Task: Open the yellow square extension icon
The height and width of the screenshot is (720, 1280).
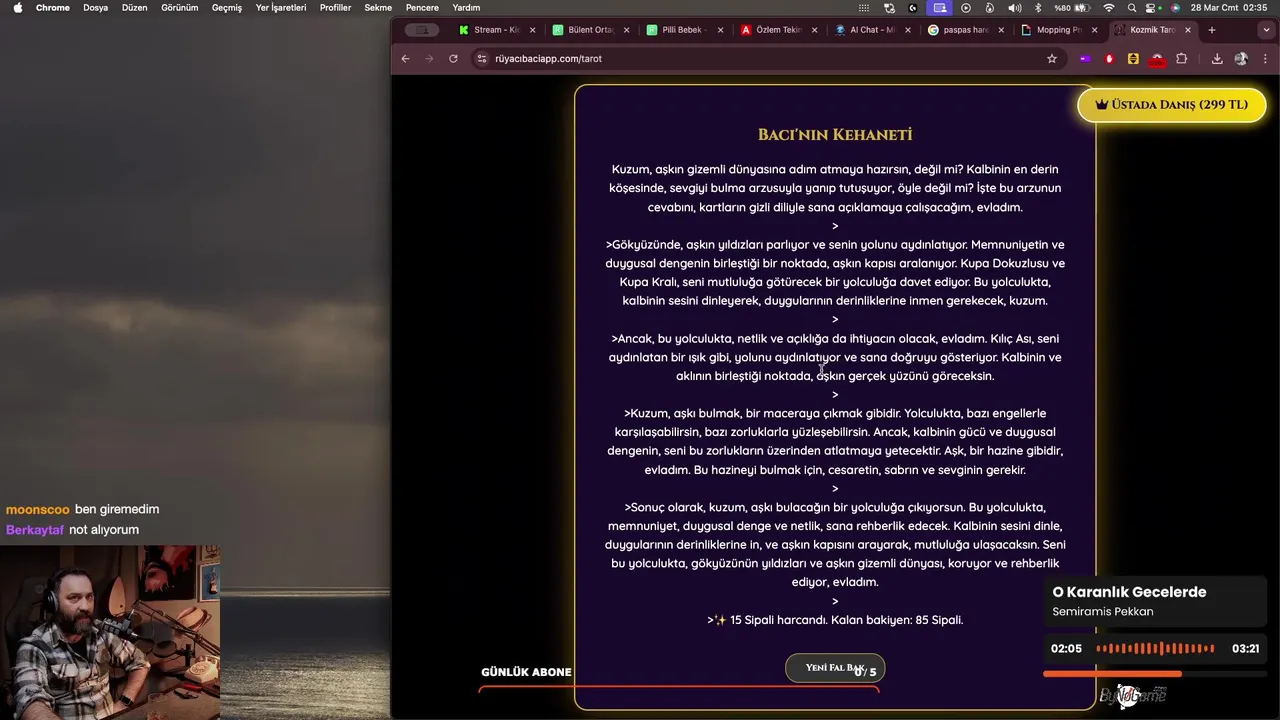Action: pyautogui.click(x=1133, y=59)
